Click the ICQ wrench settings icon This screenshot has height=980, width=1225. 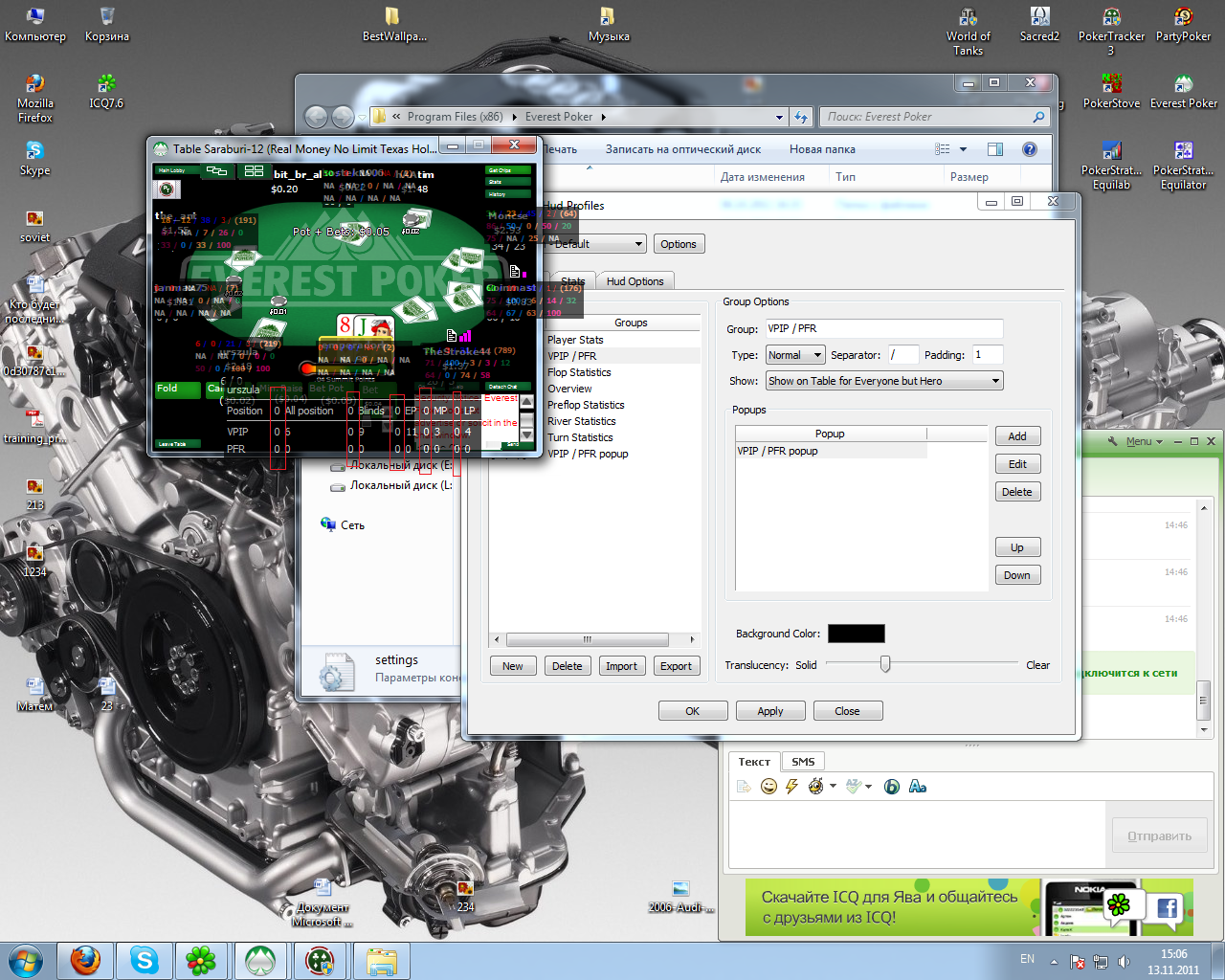(1112, 441)
